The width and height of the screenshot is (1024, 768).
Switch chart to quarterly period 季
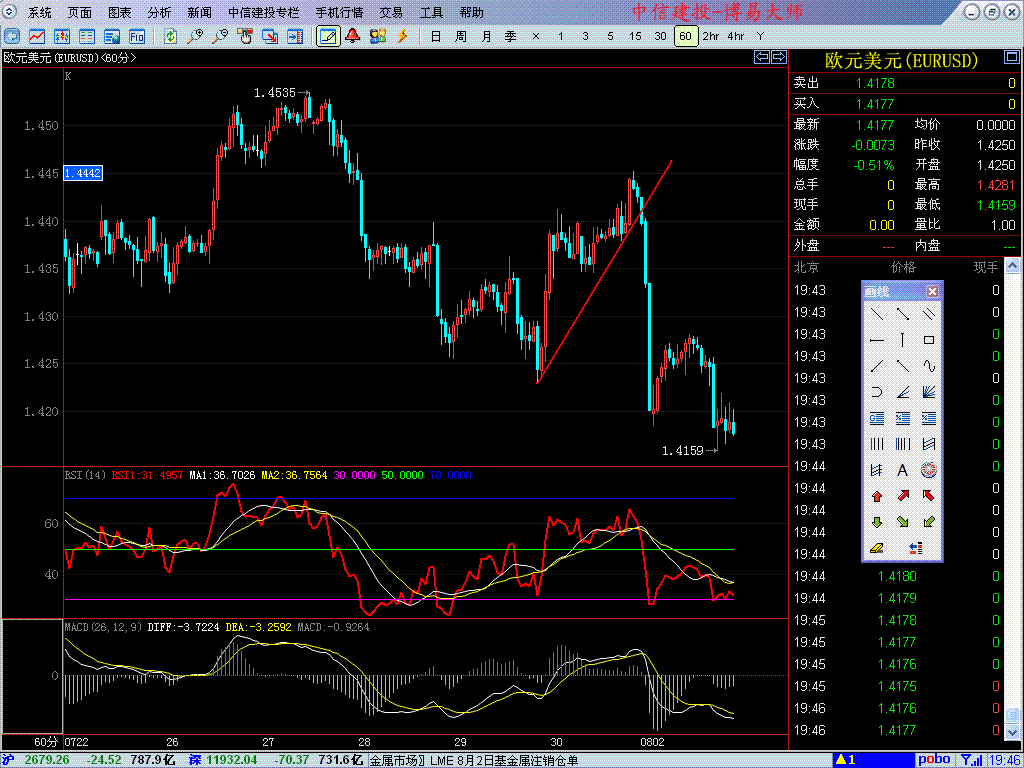point(511,37)
